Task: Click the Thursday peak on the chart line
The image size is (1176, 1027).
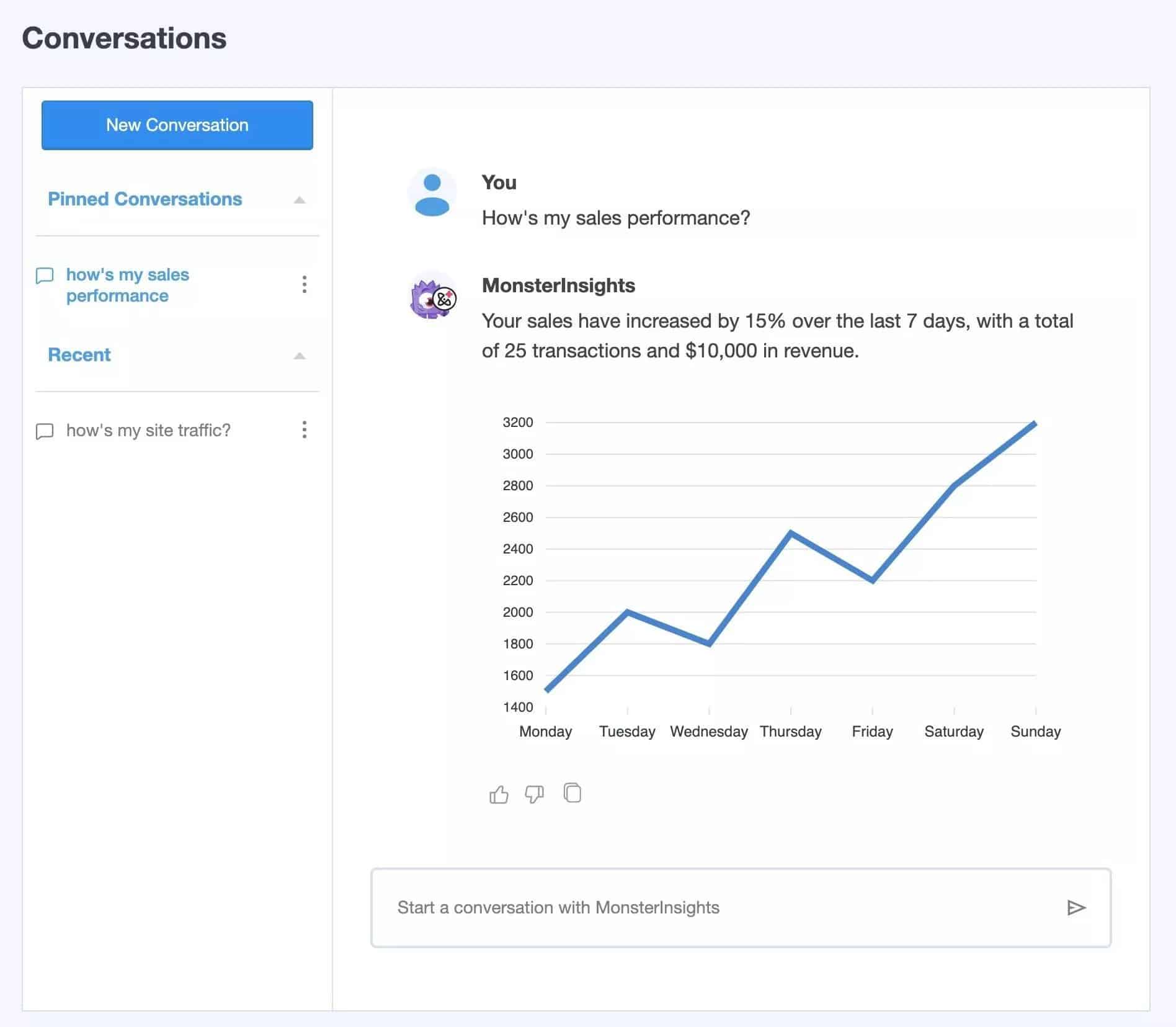Action: (791, 532)
